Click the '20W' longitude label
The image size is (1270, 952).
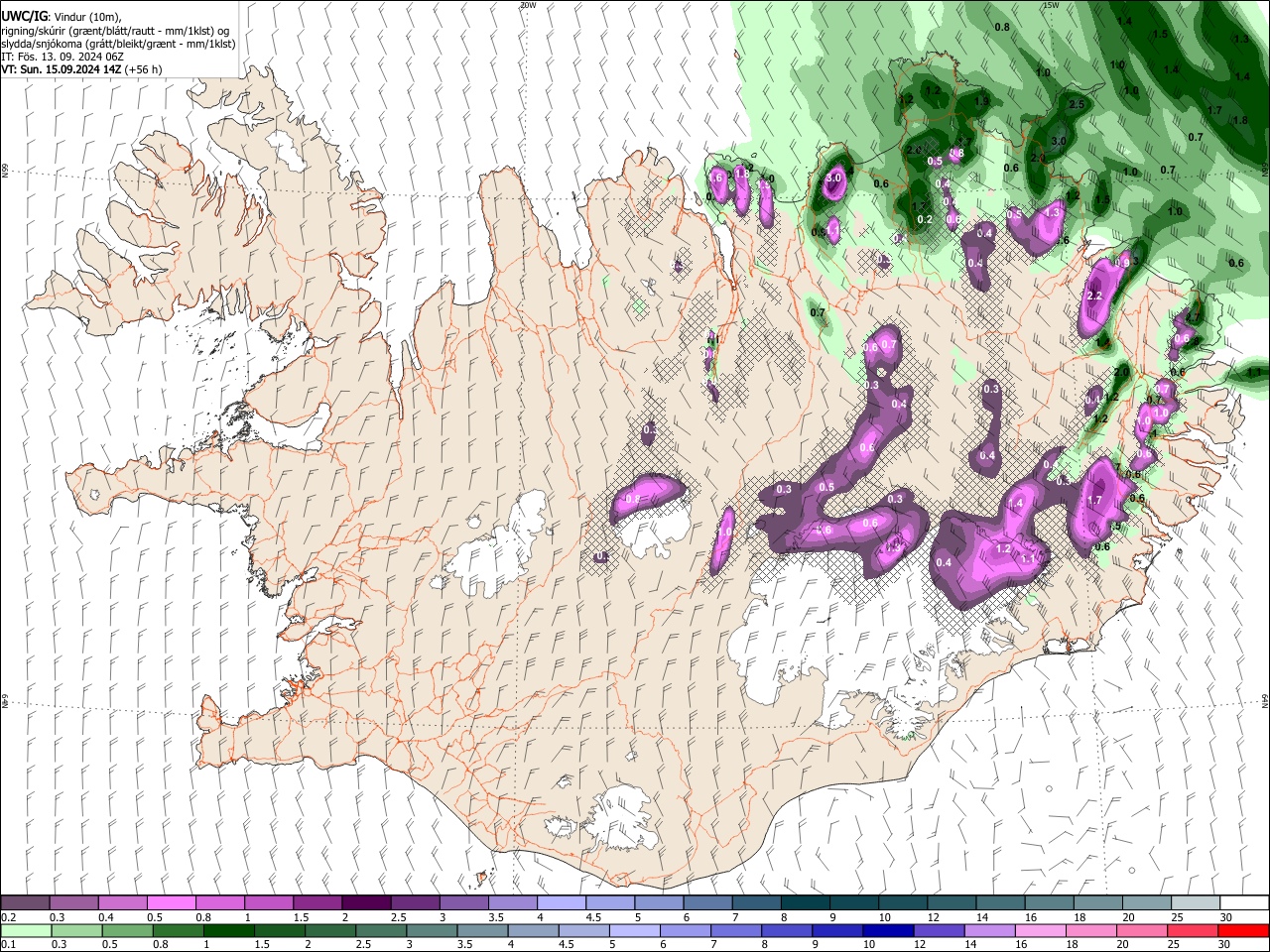tap(528, 5)
